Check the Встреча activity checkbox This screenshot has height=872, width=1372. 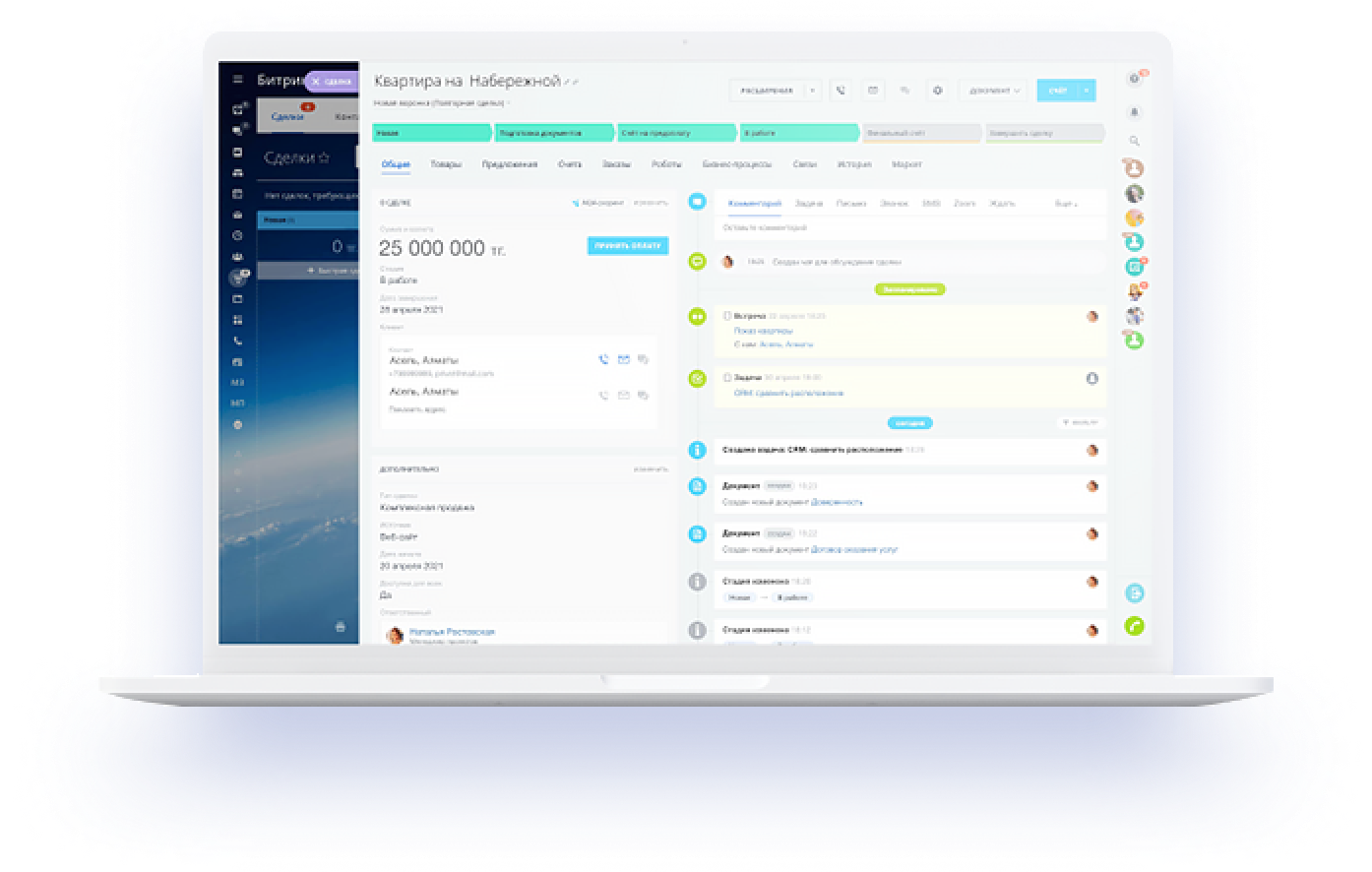(x=726, y=316)
